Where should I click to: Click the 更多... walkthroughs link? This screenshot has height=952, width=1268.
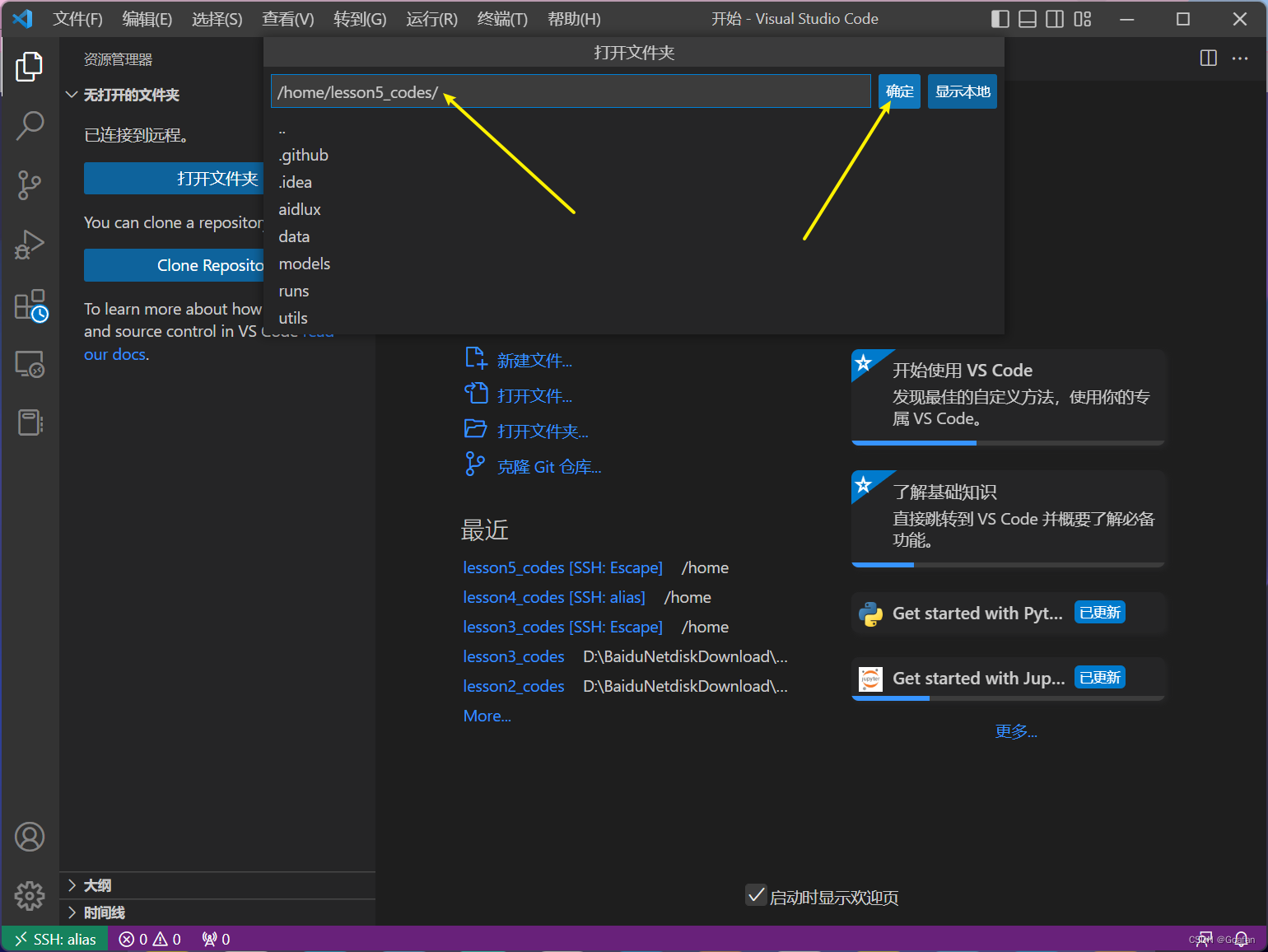click(1016, 731)
